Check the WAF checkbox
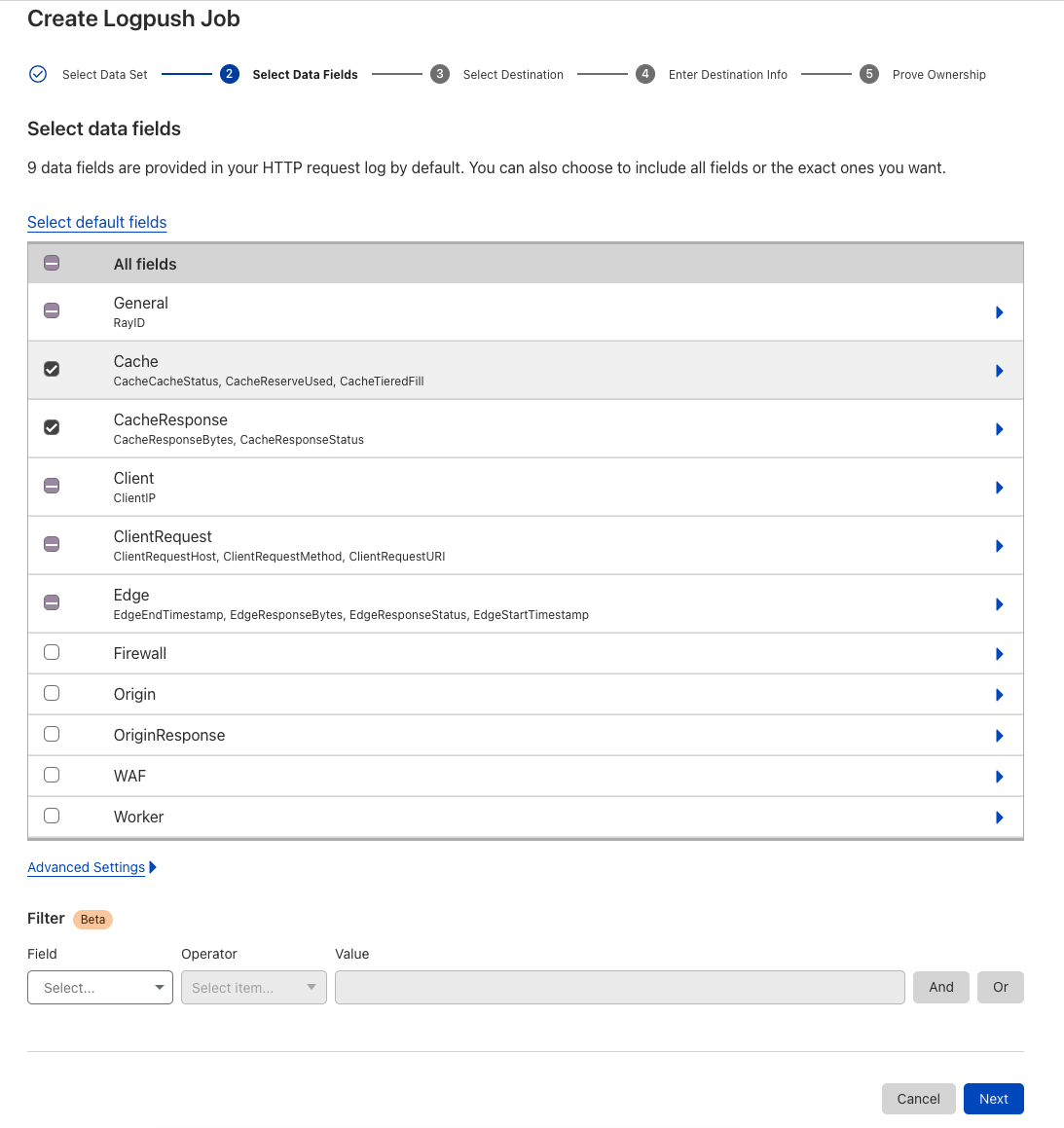This screenshot has width=1064, height=1128. [51, 775]
